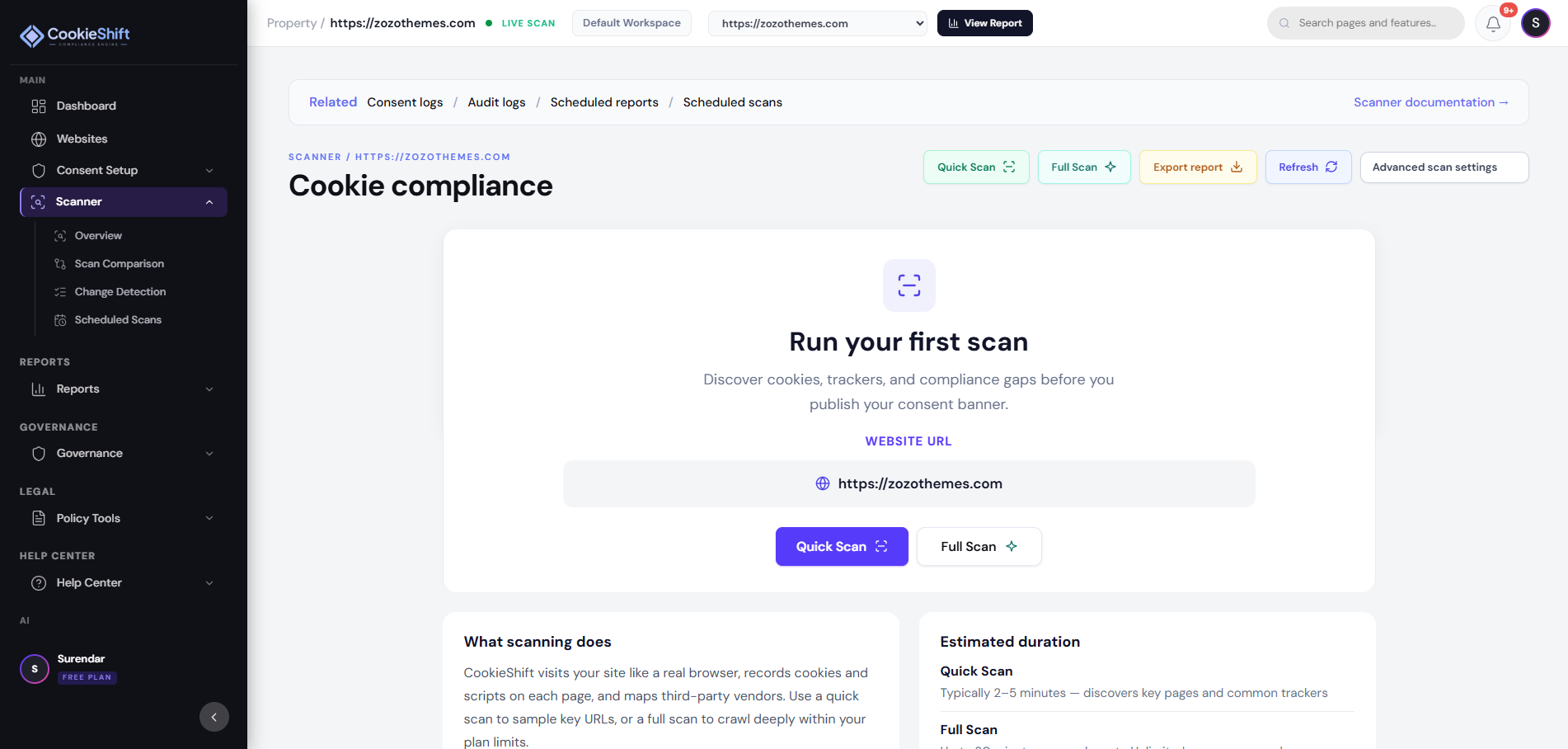Click View Report button
Viewport: 1568px width, 749px height.
[x=985, y=23]
